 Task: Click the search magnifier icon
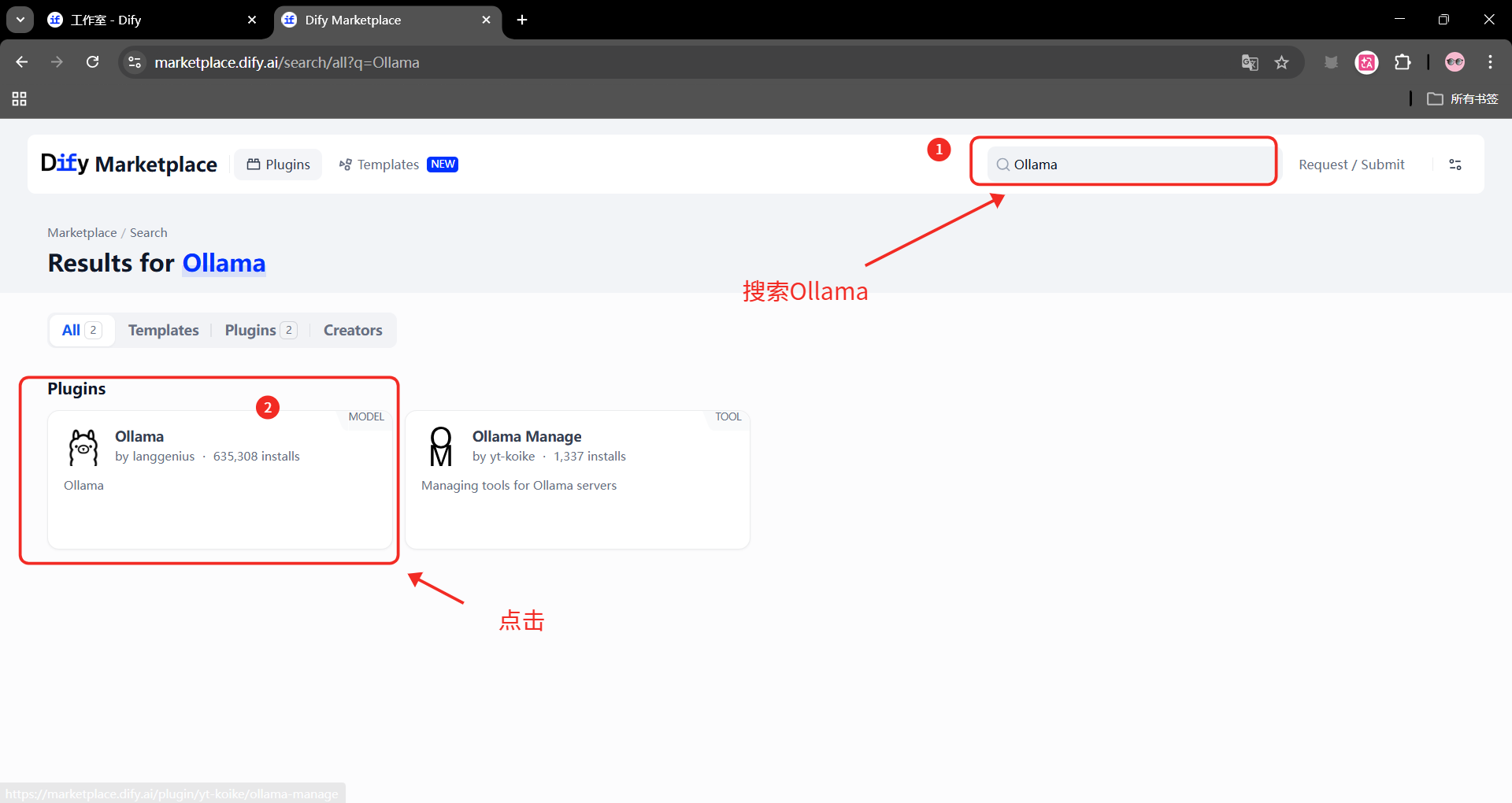tap(1002, 165)
